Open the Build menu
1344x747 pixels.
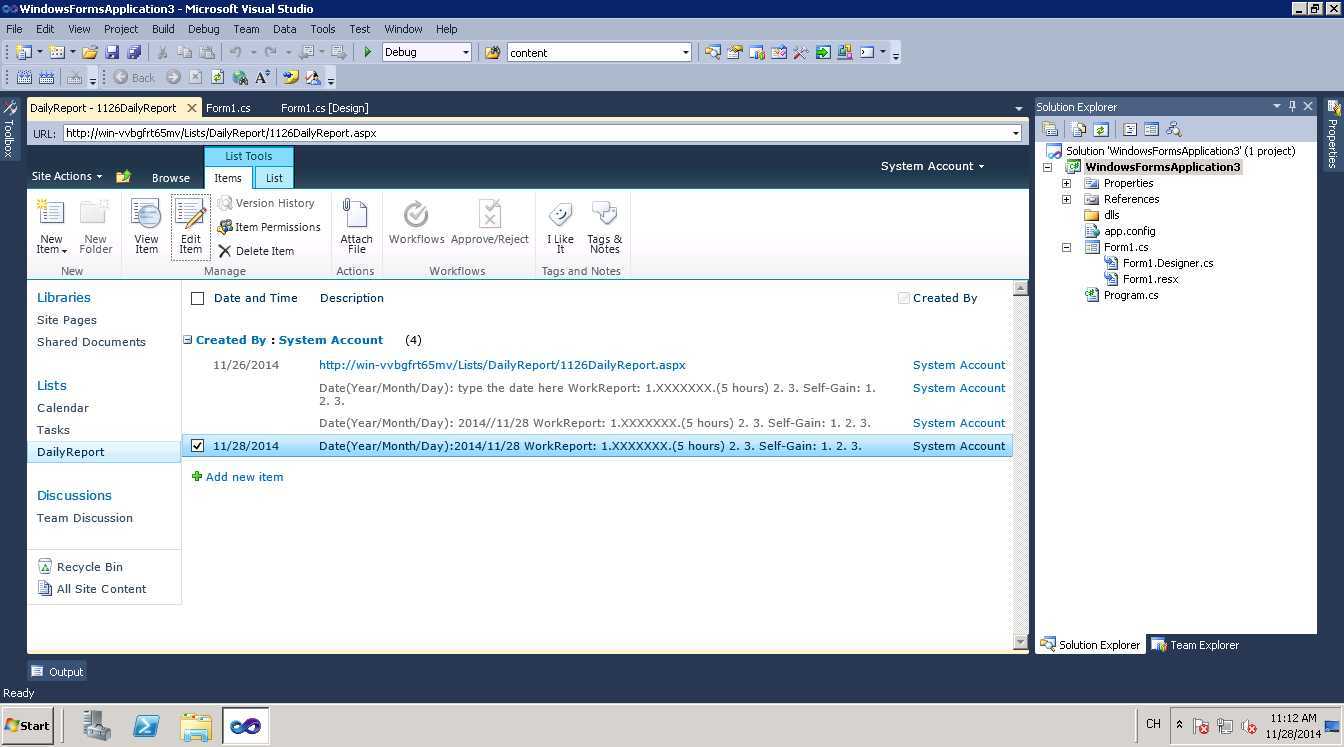(x=163, y=29)
